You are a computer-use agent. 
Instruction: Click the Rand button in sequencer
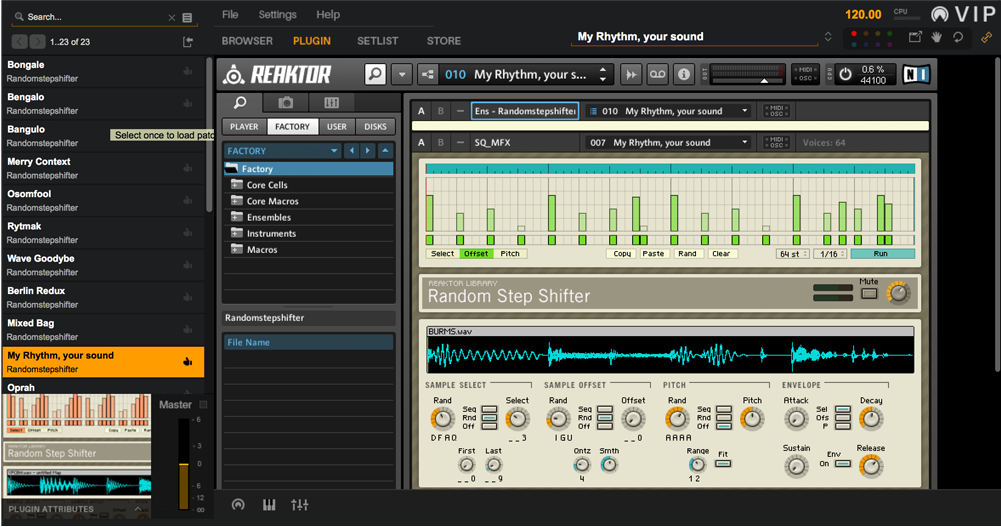[688, 254]
